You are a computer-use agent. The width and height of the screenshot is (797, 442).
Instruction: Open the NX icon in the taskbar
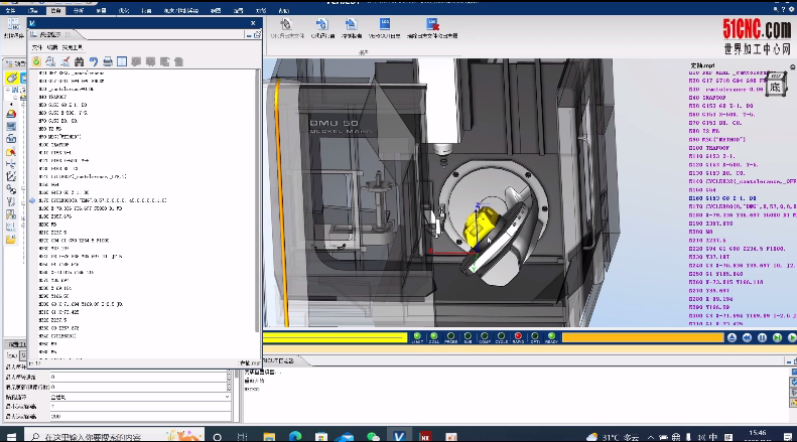point(426,435)
